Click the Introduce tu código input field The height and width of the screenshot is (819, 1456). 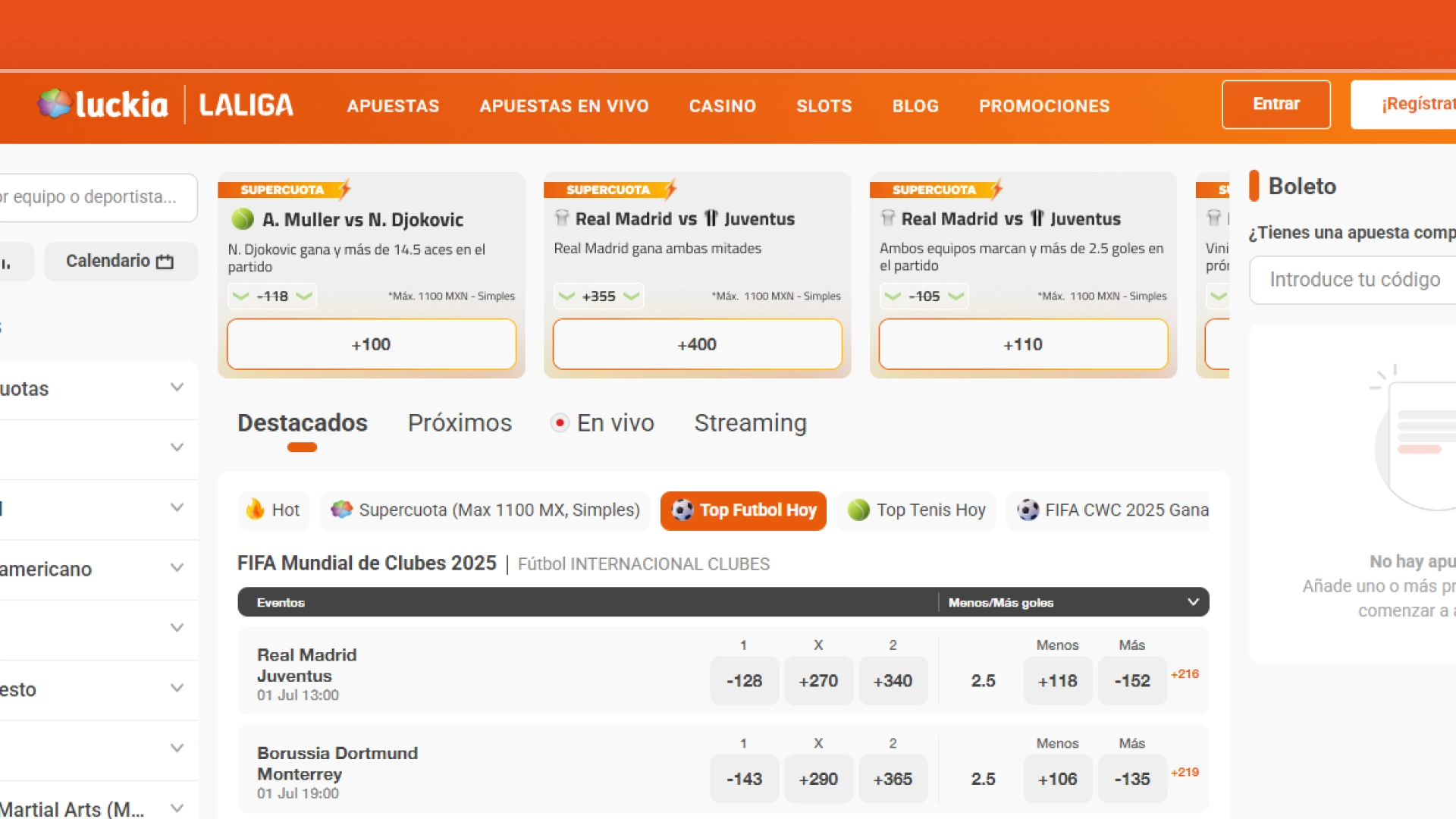pos(1353,280)
